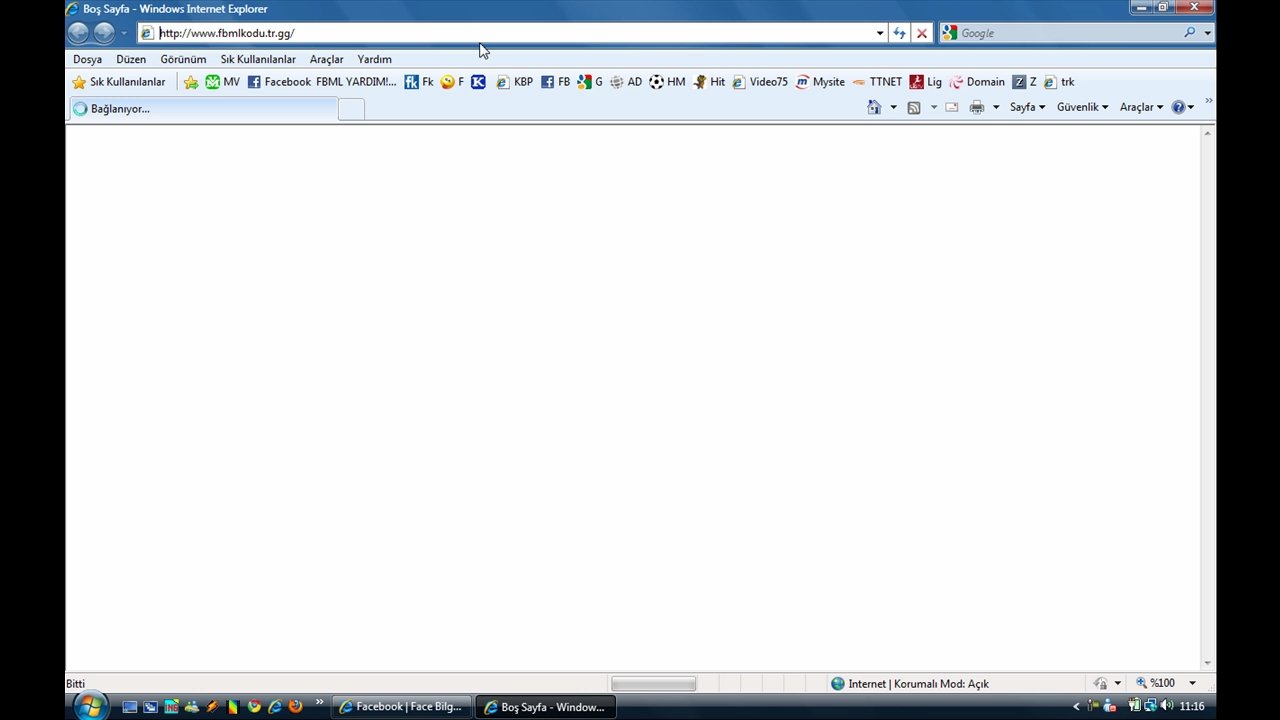1280x720 pixels.
Task: Open the Windows Start orb
Action: coord(89,706)
